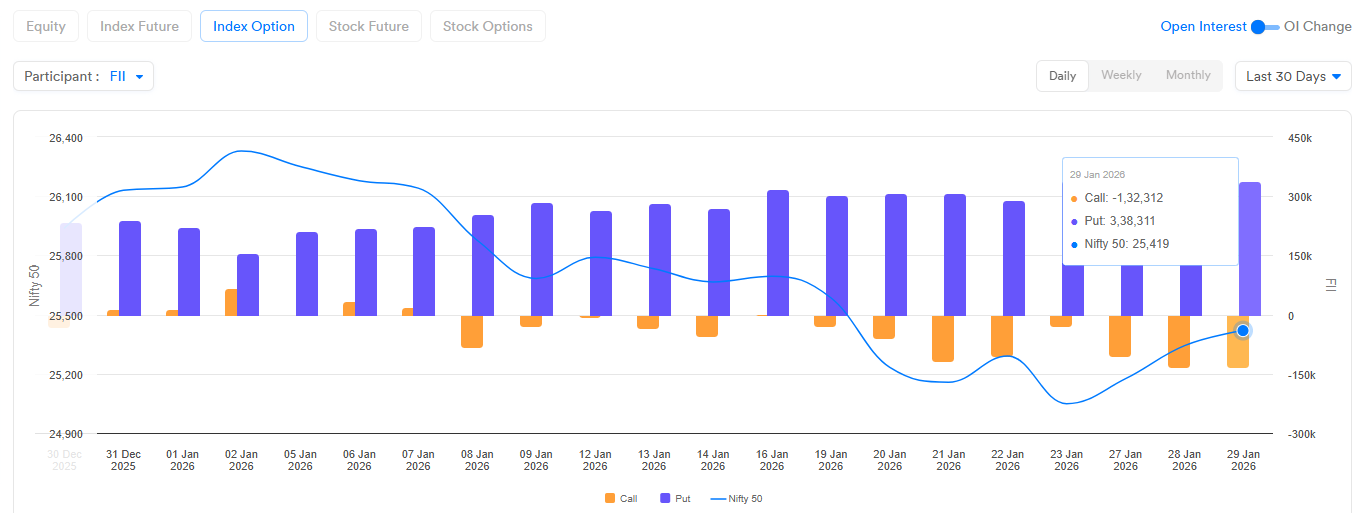This screenshot has height=513, width=1370.
Task: Toggle Put series via purple legend icon
Action: coord(666,498)
